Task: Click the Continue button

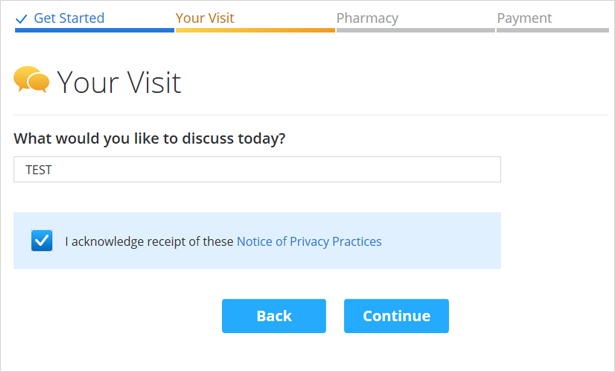Action: (397, 316)
